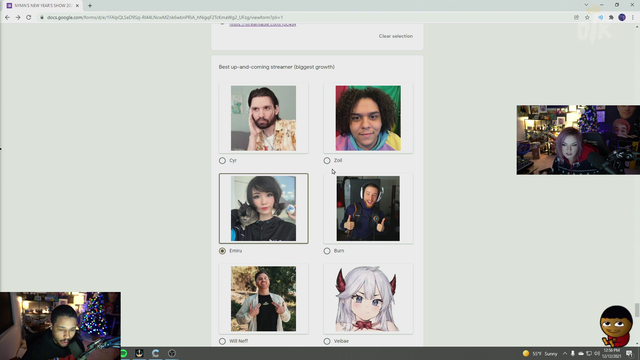The height and width of the screenshot is (360, 640).
Task: Open the purple link above Clear selection
Action: pyautogui.click(x=262, y=25)
